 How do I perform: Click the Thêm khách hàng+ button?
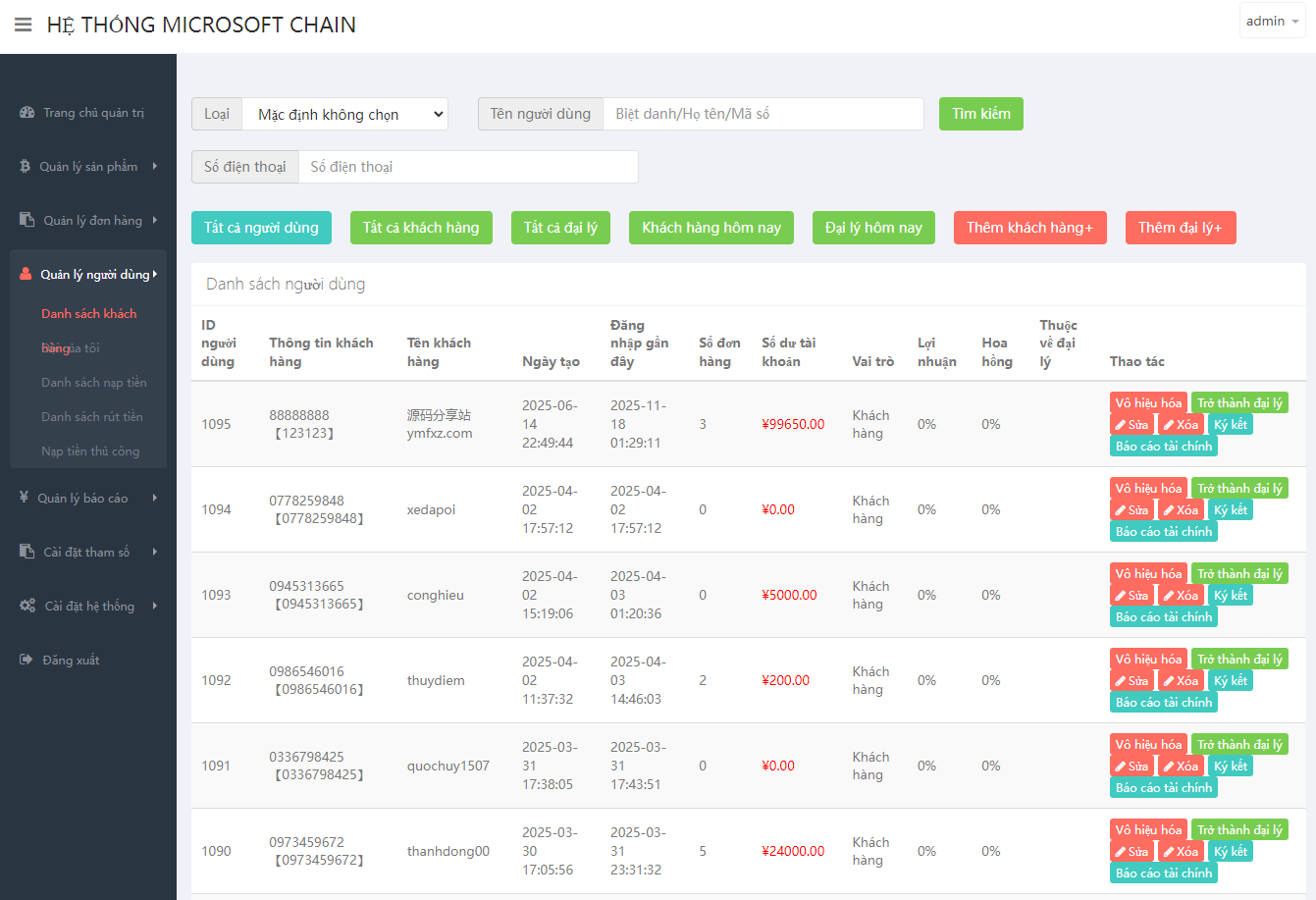click(x=1029, y=228)
